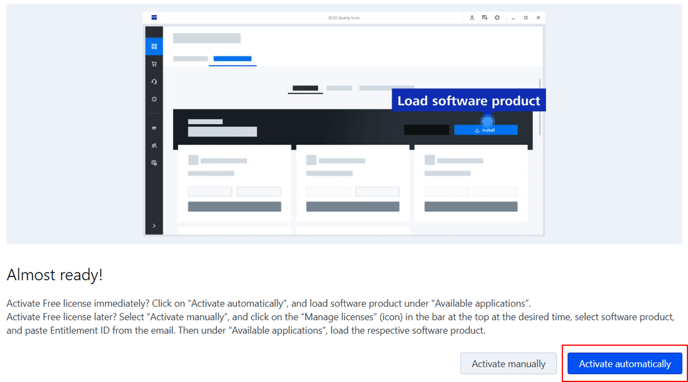Click the Activate automatically button

coord(624,364)
